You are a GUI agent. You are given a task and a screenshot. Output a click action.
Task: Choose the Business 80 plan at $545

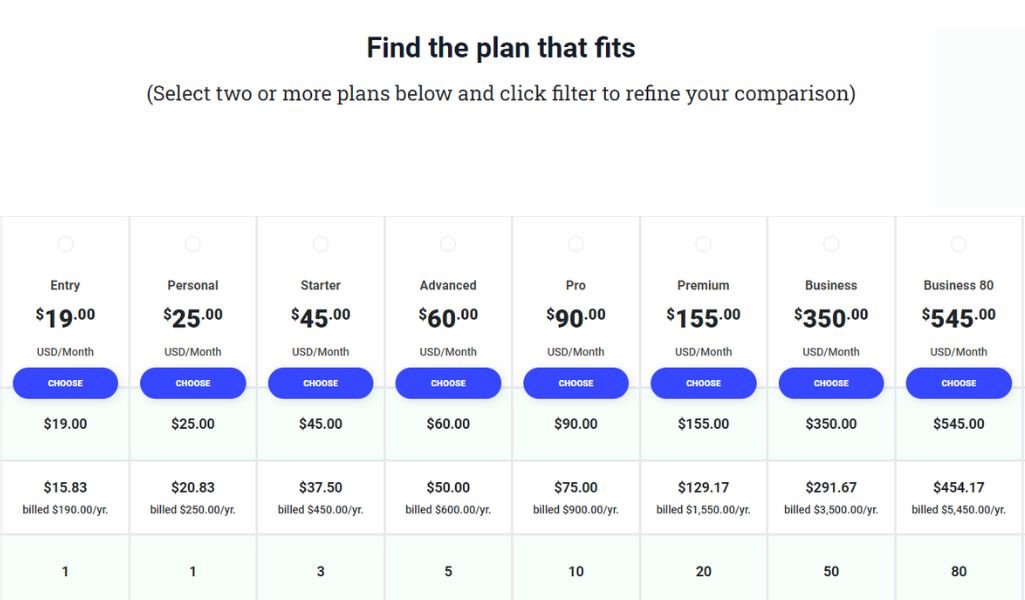(x=958, y=383)
